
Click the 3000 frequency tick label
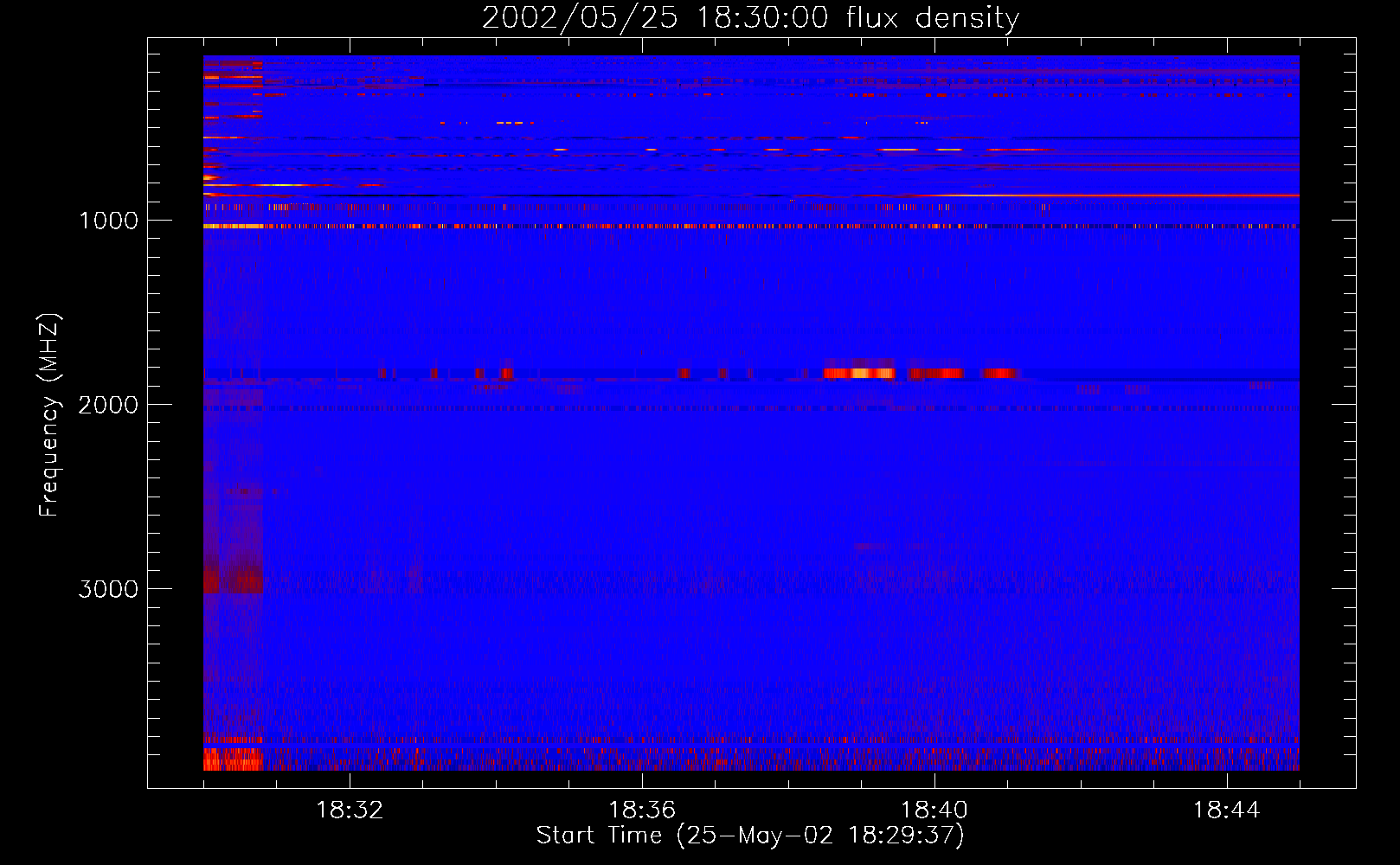click(108, 589)
